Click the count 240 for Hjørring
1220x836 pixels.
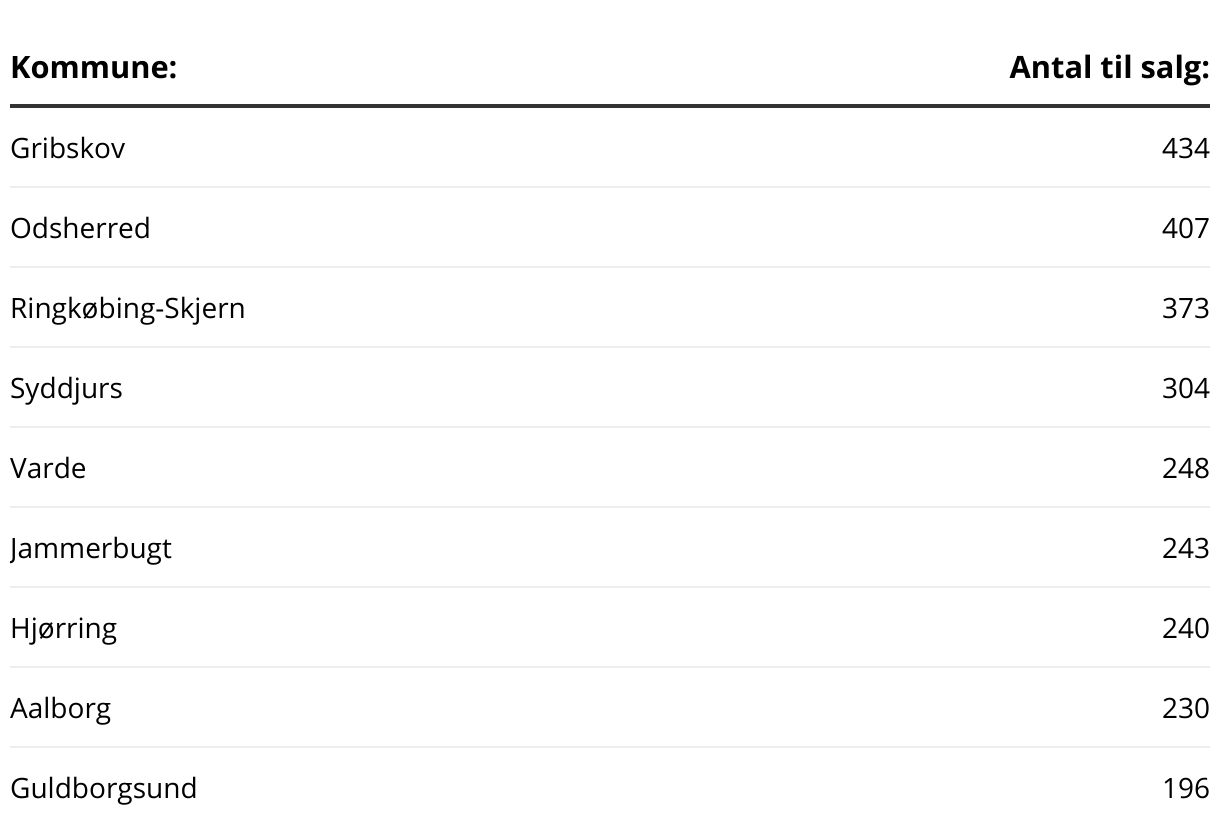coord(1186,628)
